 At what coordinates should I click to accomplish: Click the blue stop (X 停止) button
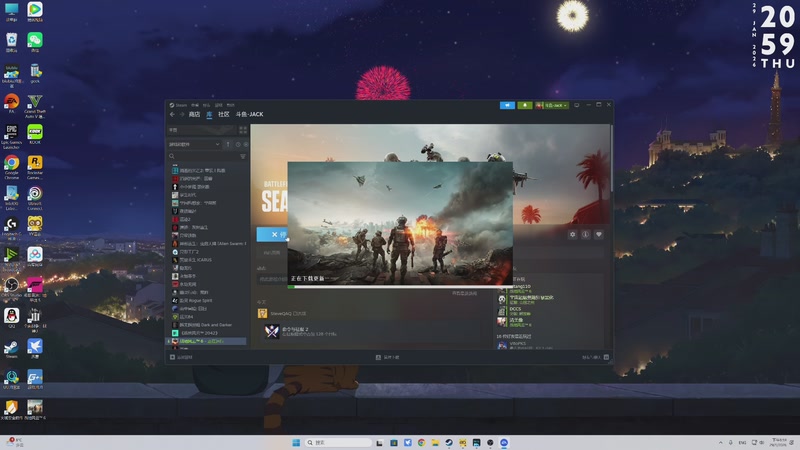272,234
